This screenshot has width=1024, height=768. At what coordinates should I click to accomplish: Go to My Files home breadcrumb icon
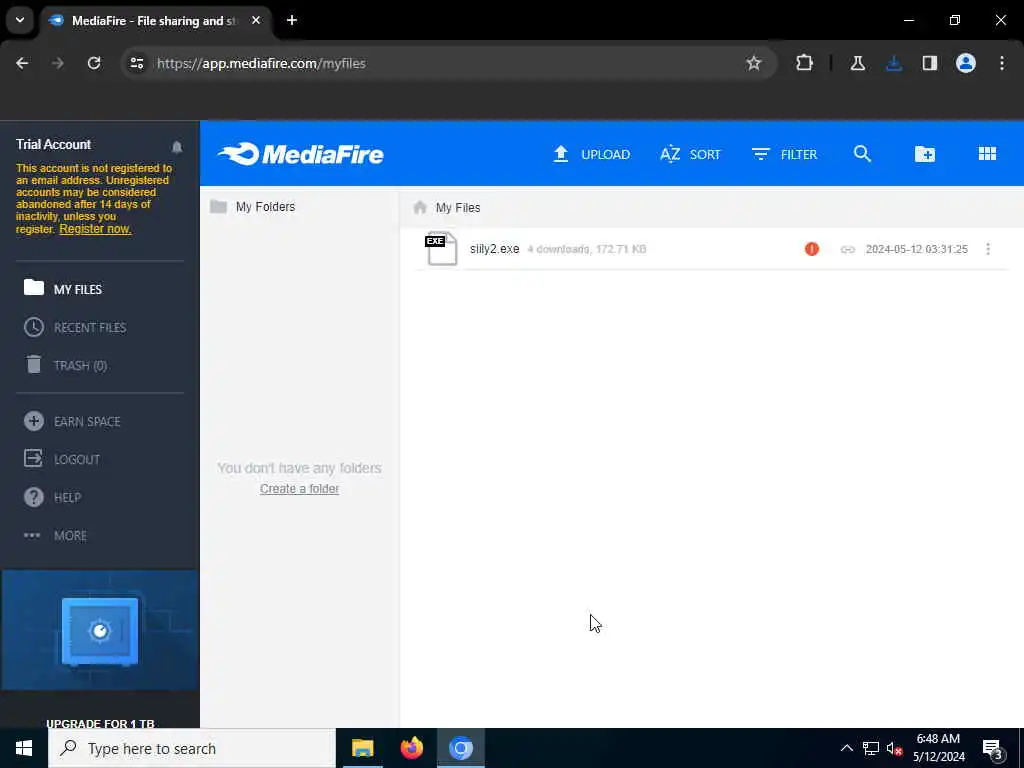[420, 207]
